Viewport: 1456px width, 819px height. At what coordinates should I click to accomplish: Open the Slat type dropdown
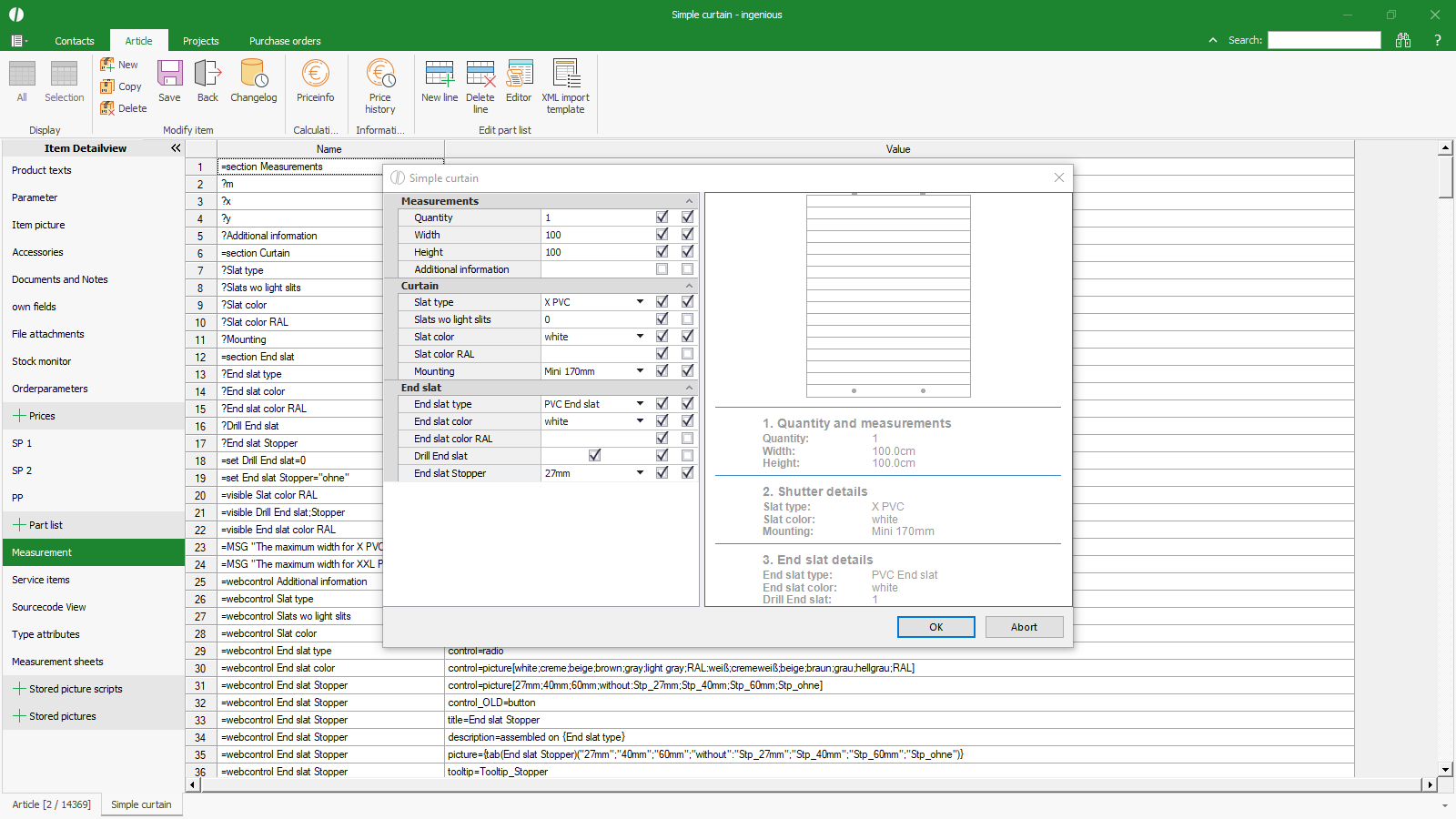click(x=640, y=302)
